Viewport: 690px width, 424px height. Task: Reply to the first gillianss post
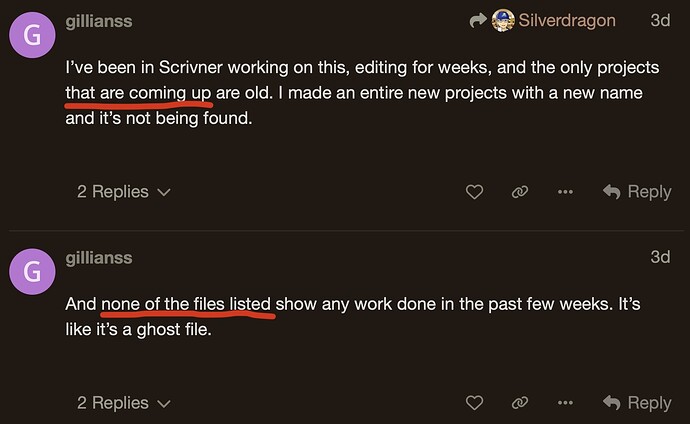tap(637, 192)
